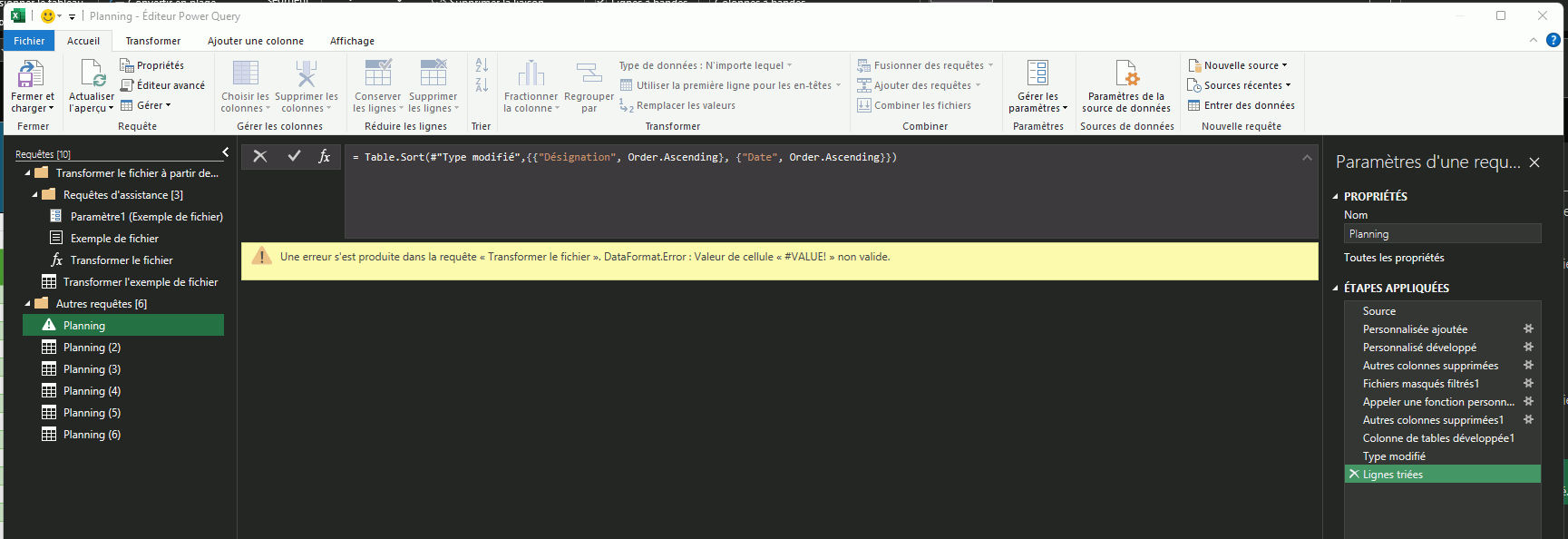Open gear settings for Fichiers masqués filtrés1 step

coord(1528,383)
